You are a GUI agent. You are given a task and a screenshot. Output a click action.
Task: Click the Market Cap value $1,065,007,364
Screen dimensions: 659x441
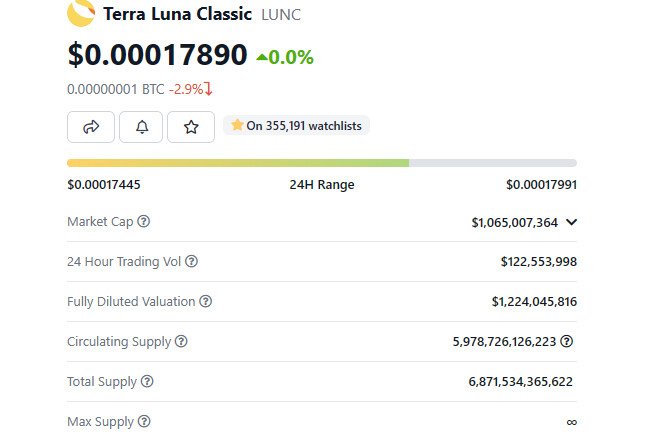click(x=514, y=223)
